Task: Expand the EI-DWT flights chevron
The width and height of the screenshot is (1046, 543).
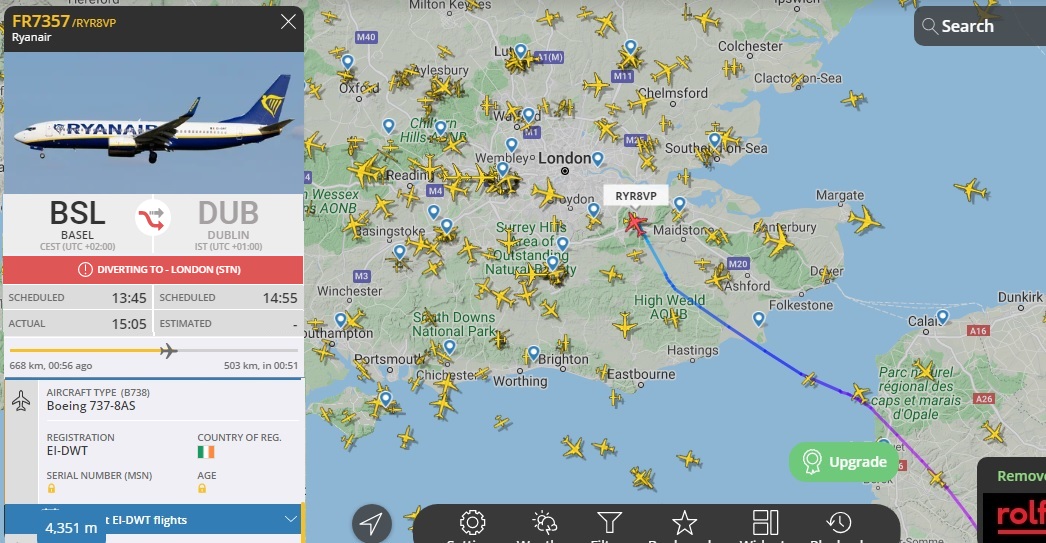Action: tap(290, 519)
